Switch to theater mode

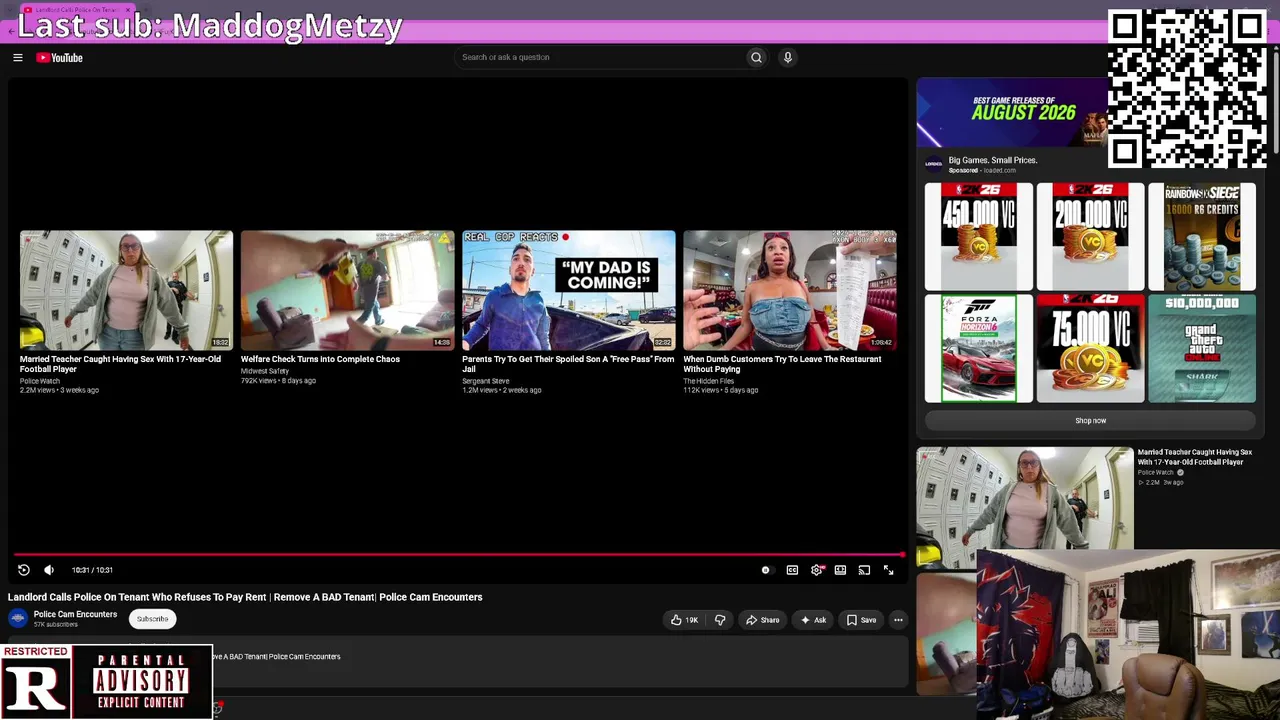(840, 570)
